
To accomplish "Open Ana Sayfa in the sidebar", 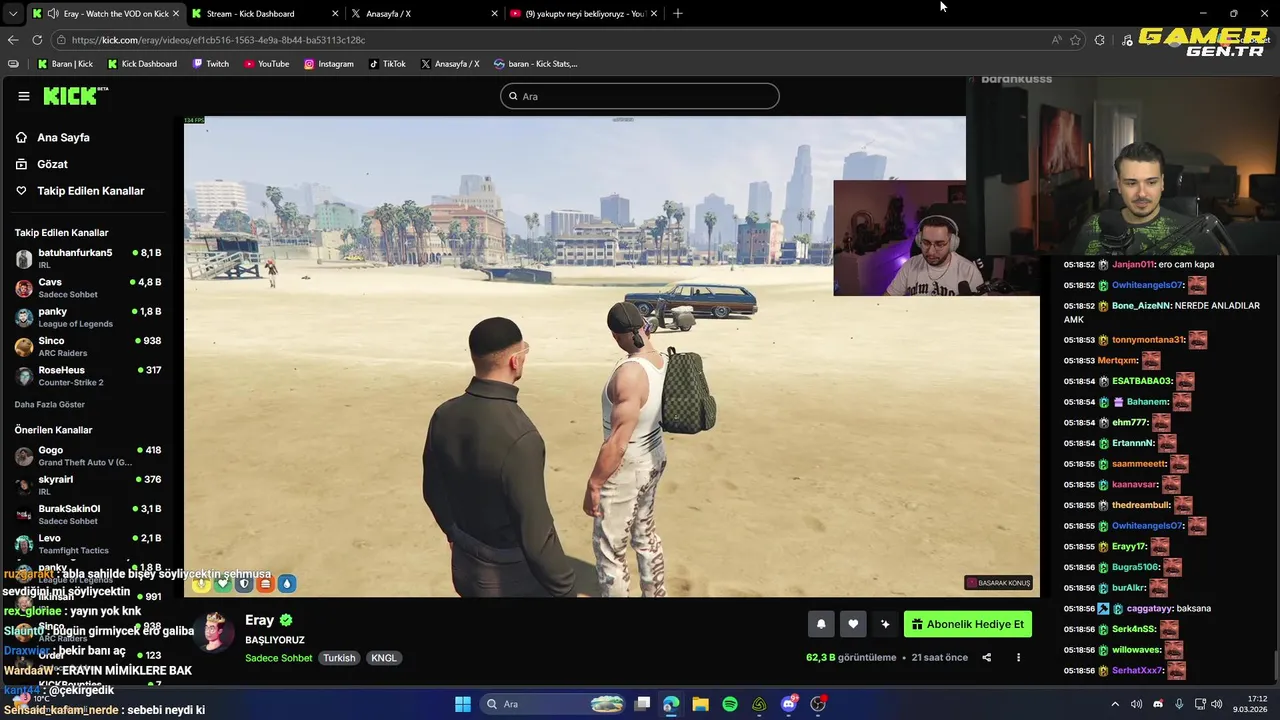I will [x=63, y=138].
